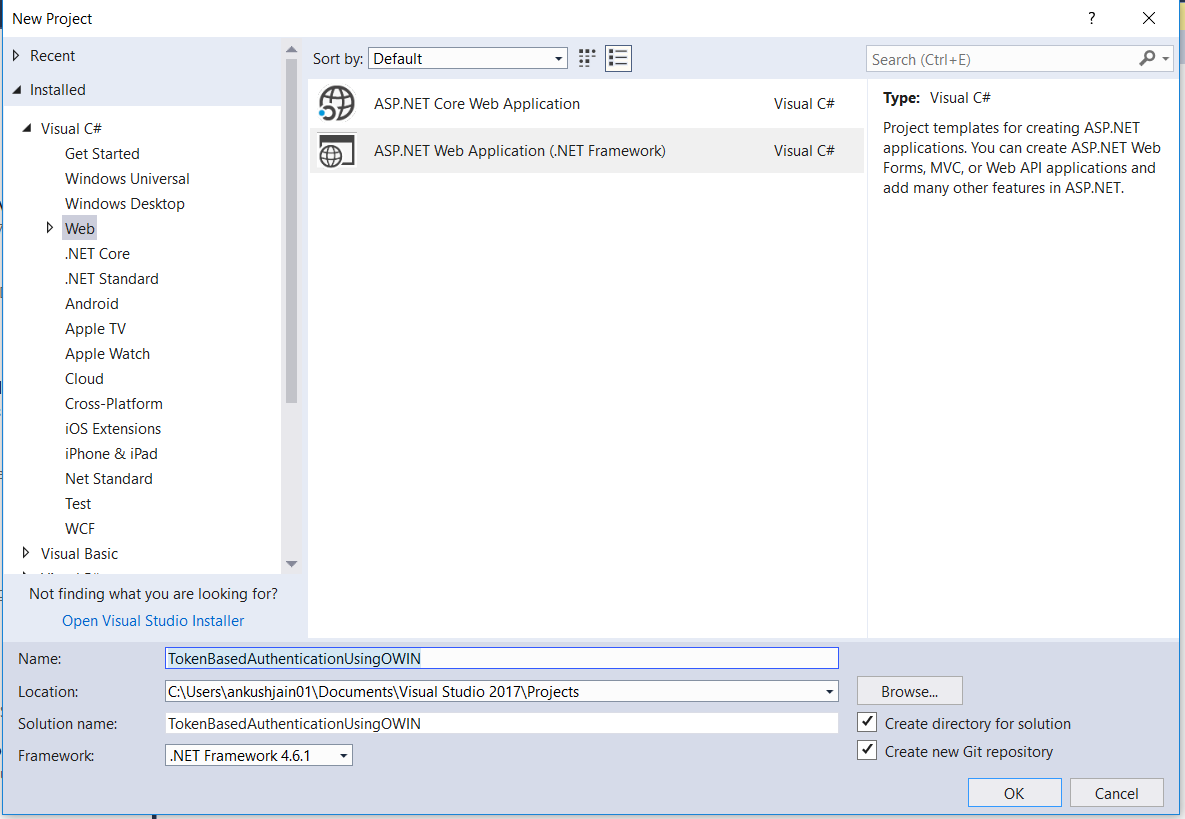Disable Create new Git repository

(x=866, y=749)
